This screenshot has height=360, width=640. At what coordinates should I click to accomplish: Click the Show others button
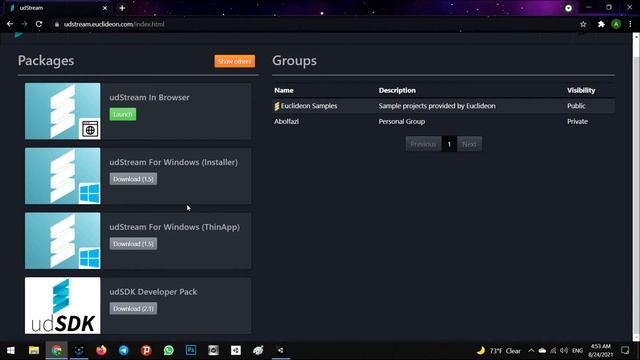coord(234,61)
